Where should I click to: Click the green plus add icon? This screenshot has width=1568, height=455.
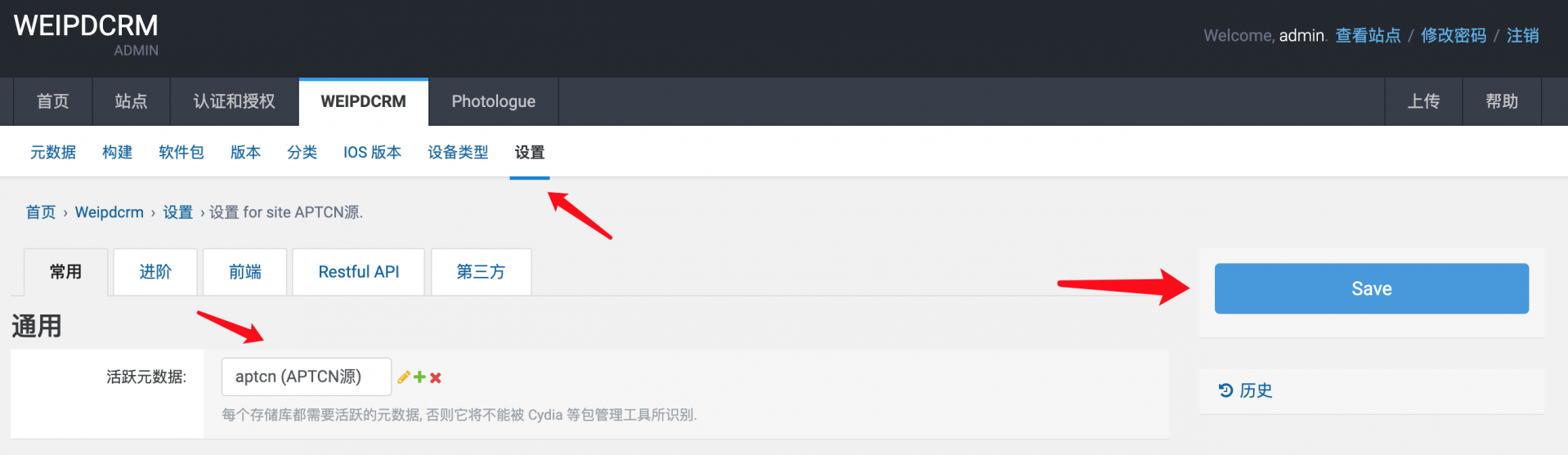pyautogui.click(x=419, y=377)
